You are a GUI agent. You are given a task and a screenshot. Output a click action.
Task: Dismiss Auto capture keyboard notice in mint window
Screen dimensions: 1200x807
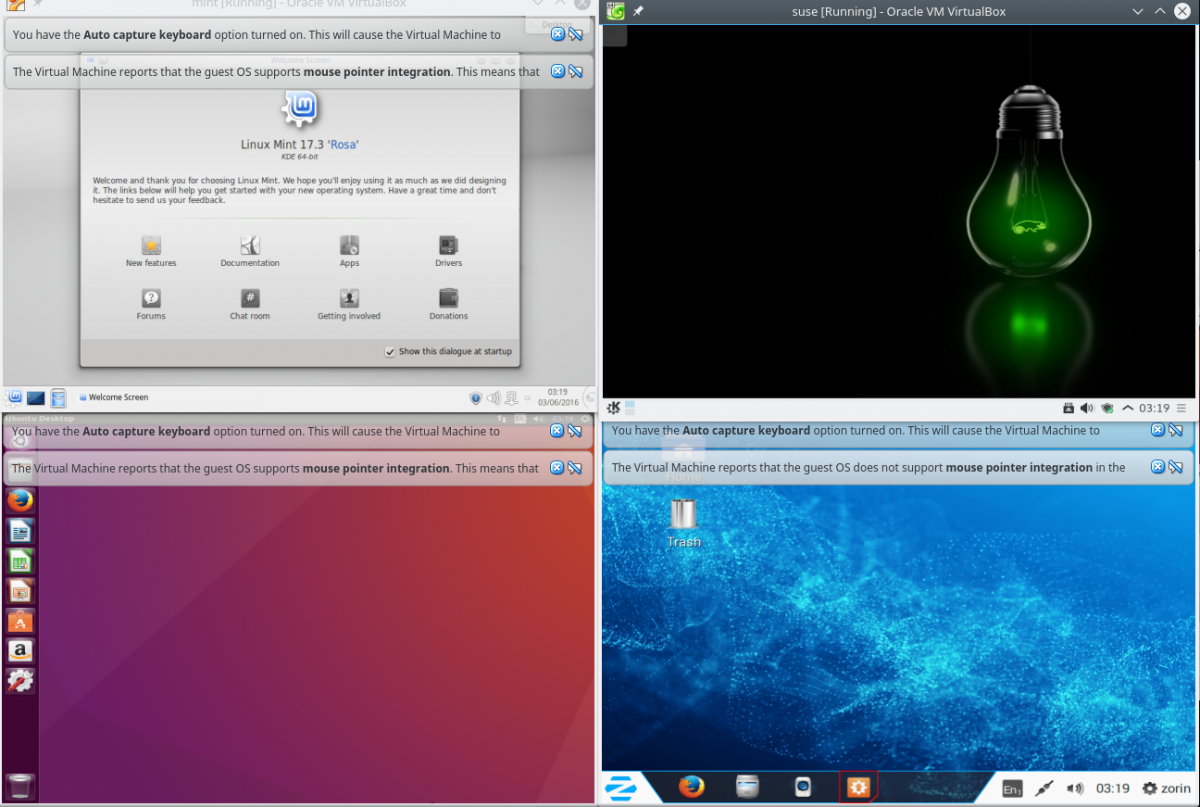click(x=558, y=34)
